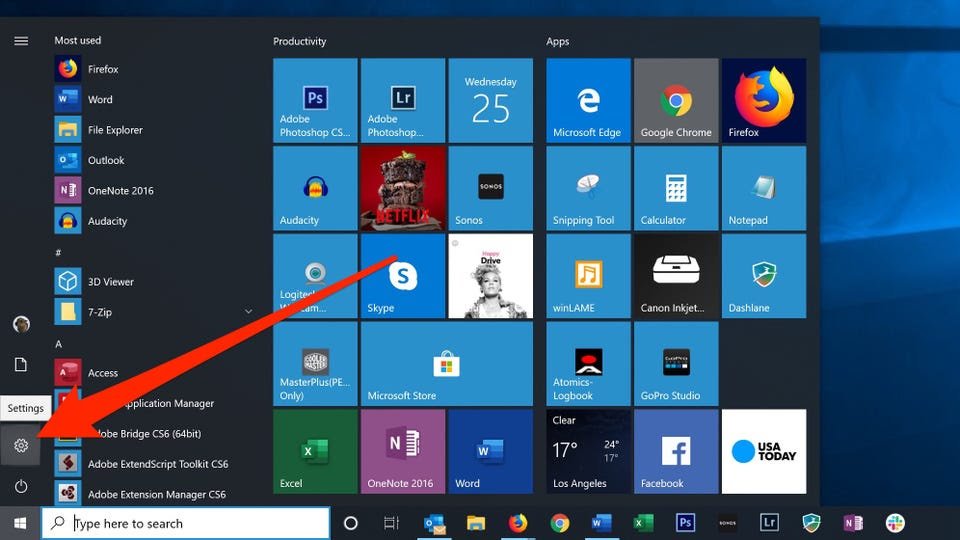Launch Firefox from Most used list
This screenshot has height=540, width=960.
pos(153,69)
